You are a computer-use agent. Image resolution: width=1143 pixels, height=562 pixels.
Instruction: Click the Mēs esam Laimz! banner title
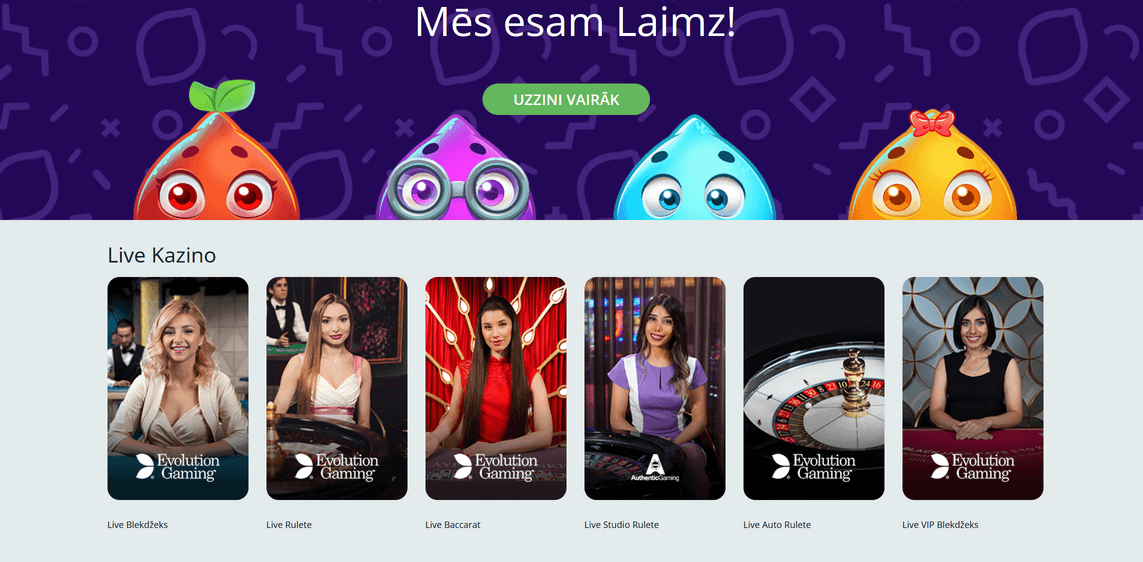click(x=575, y=22)
